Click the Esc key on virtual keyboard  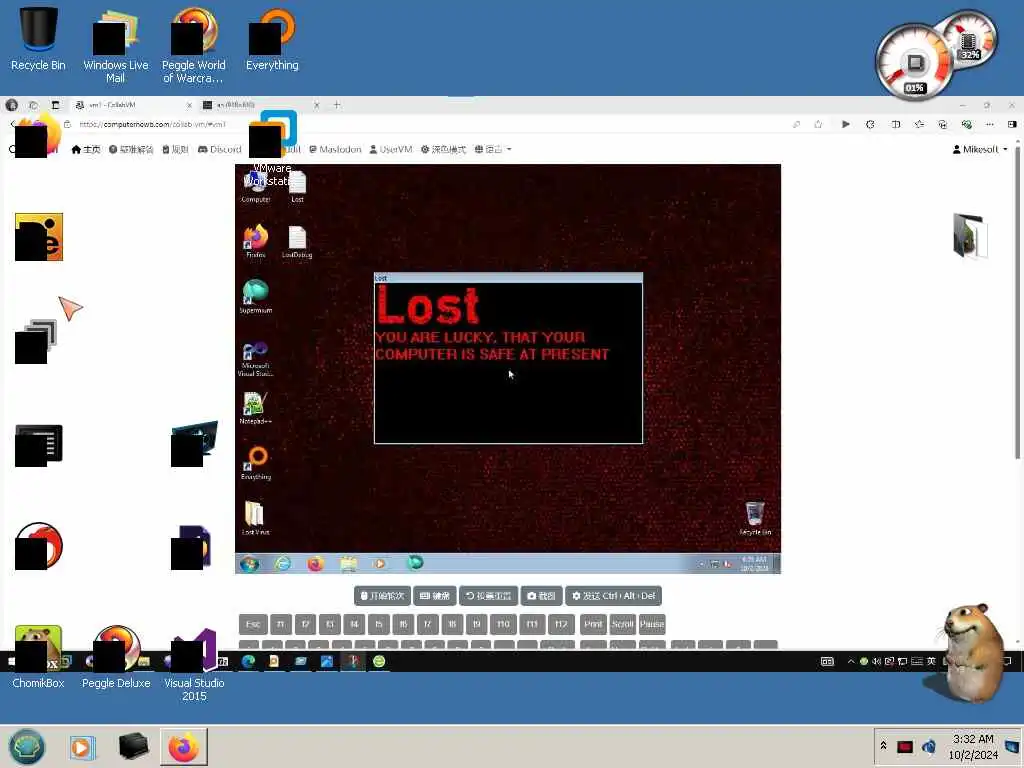(x=253, y=624)
